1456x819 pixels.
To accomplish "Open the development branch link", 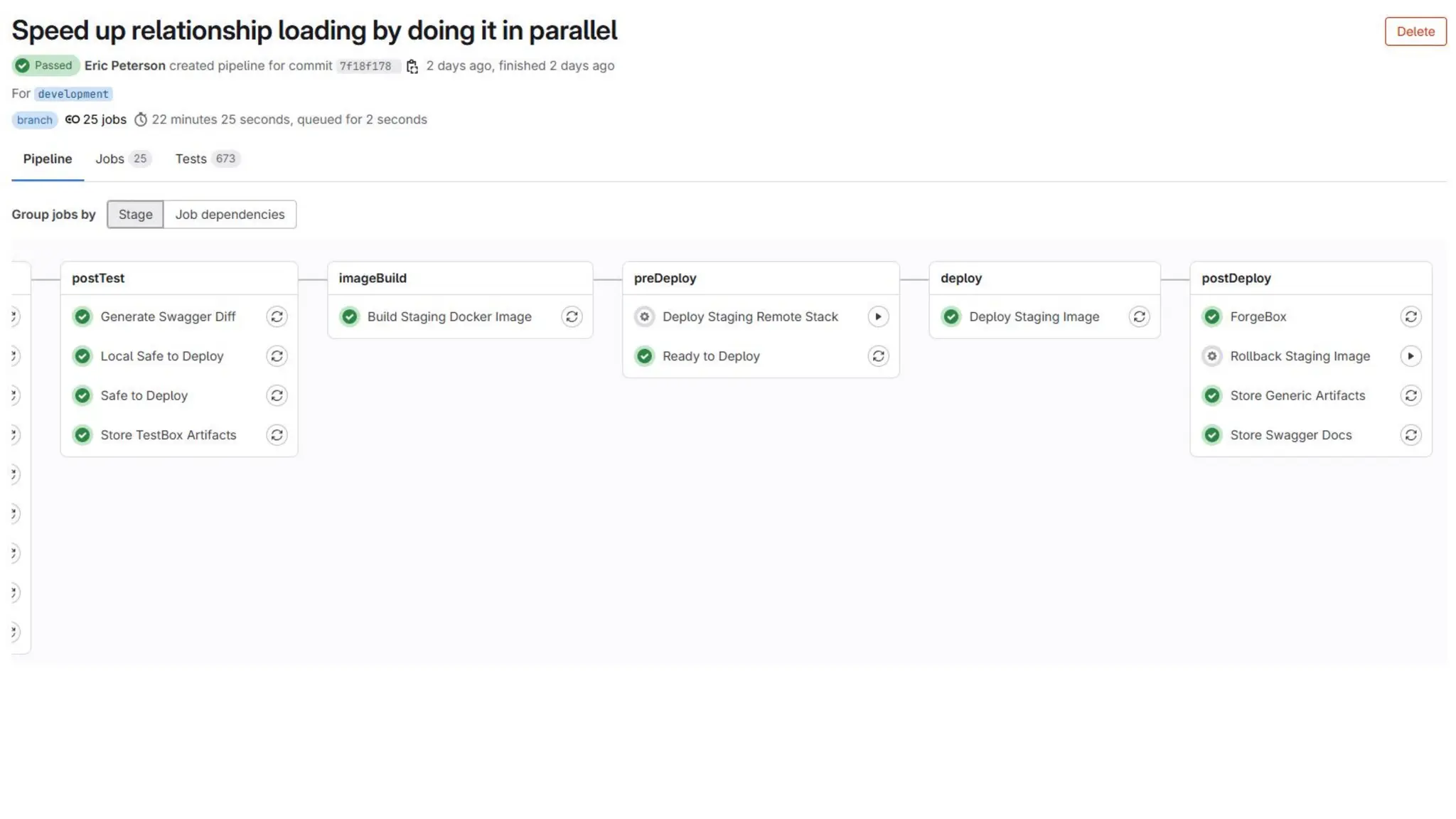I will (x=73, y=94).
